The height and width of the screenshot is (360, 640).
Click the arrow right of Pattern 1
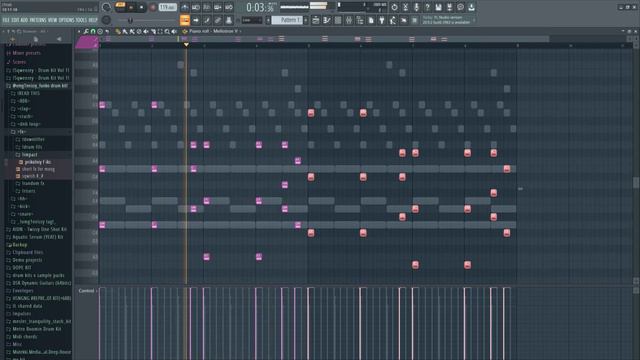(x=306, y=20)
